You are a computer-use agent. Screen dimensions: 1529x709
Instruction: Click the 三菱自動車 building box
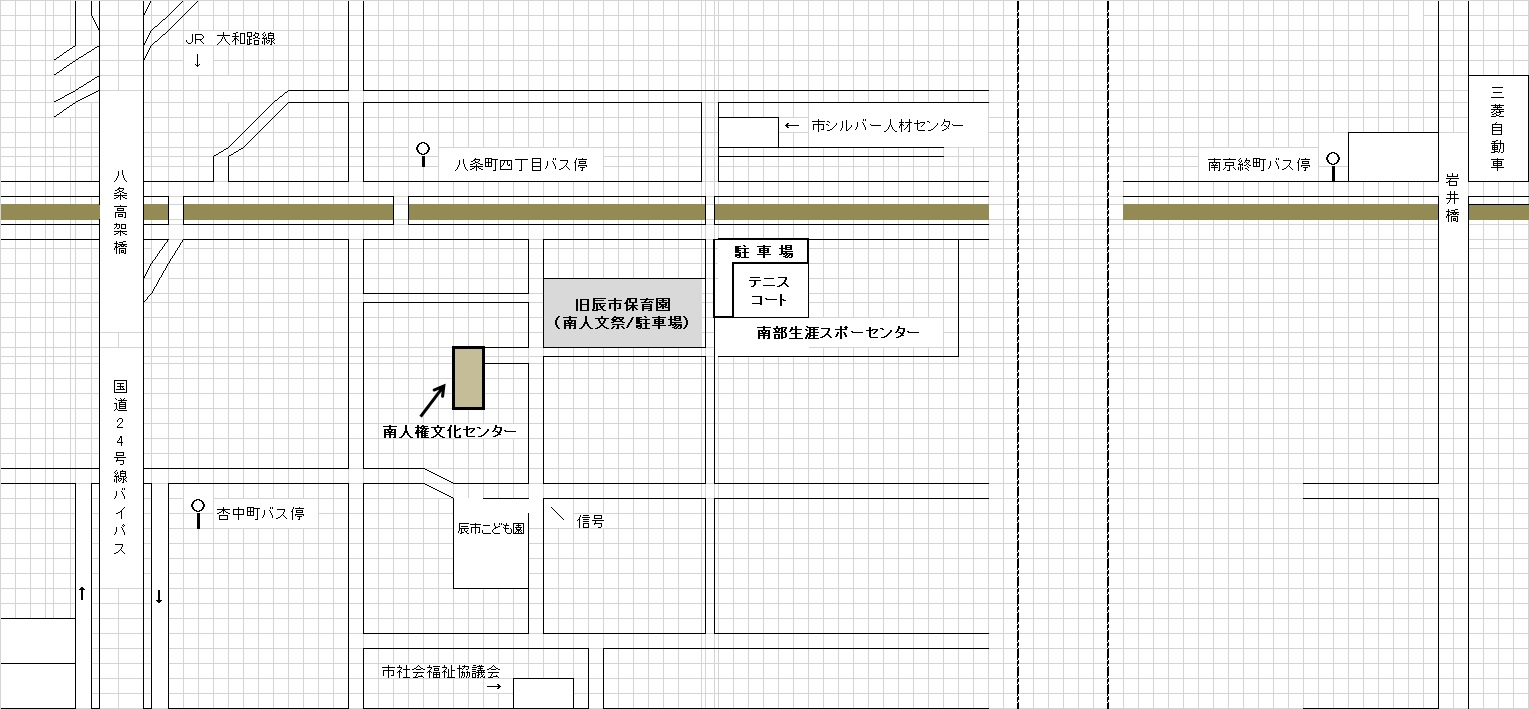point(1497,128)
